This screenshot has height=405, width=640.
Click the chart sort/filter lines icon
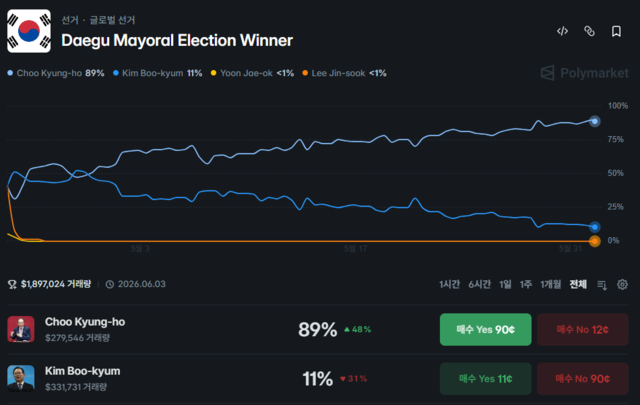(602, 285)
